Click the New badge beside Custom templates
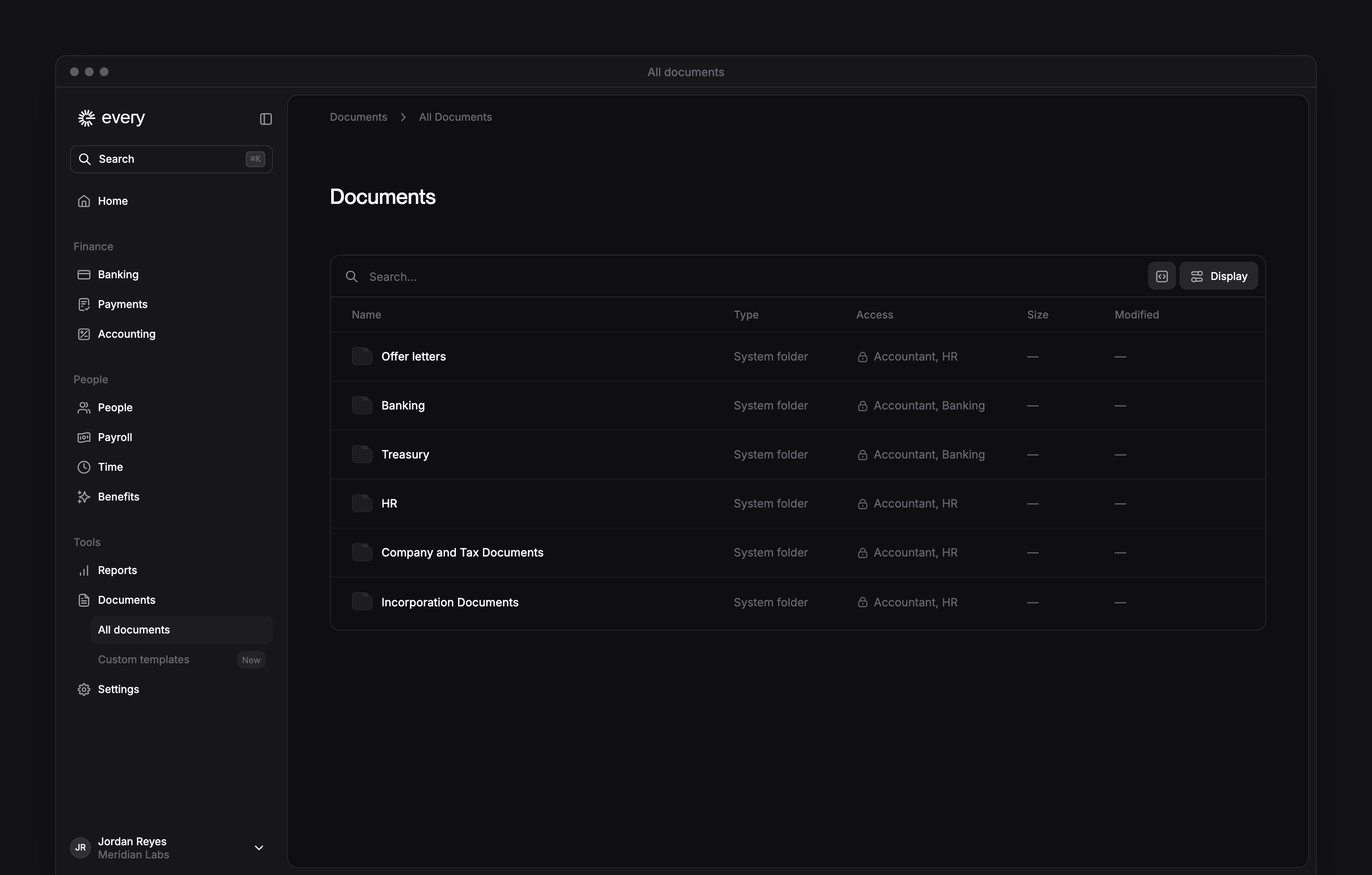 click(251, 660)
